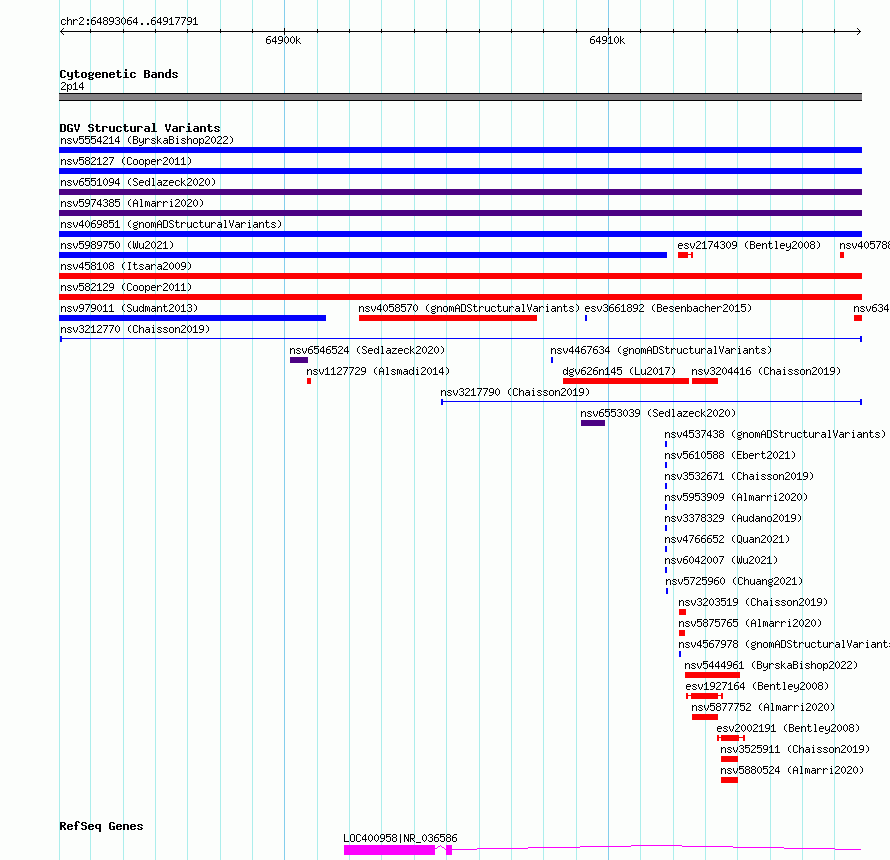This screenshot has height=860, width=890.
Task: Click the nsv4766652 (Quan2021) label
Action: click(727, 539)
